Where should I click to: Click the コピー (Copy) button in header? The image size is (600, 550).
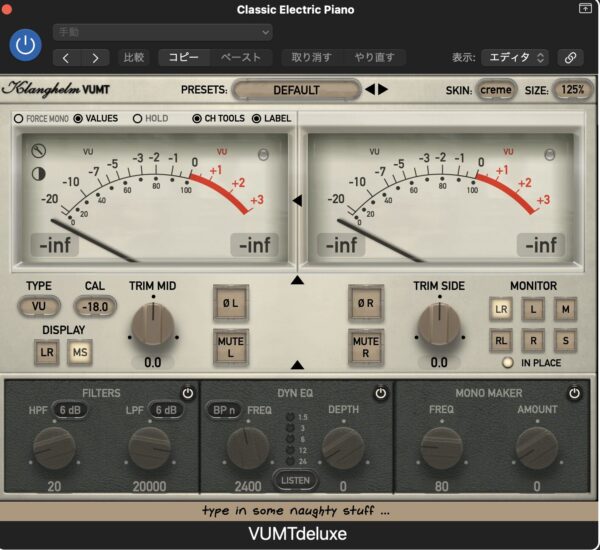tap(183, 58)
